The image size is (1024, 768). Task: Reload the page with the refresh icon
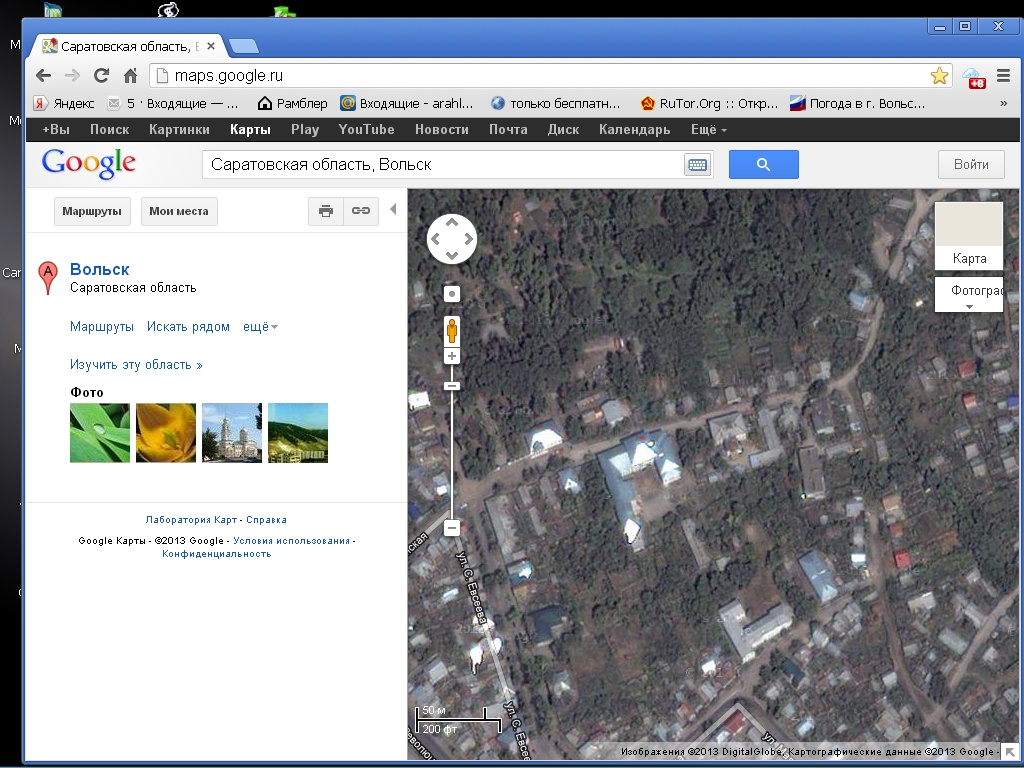click(101, 76)
